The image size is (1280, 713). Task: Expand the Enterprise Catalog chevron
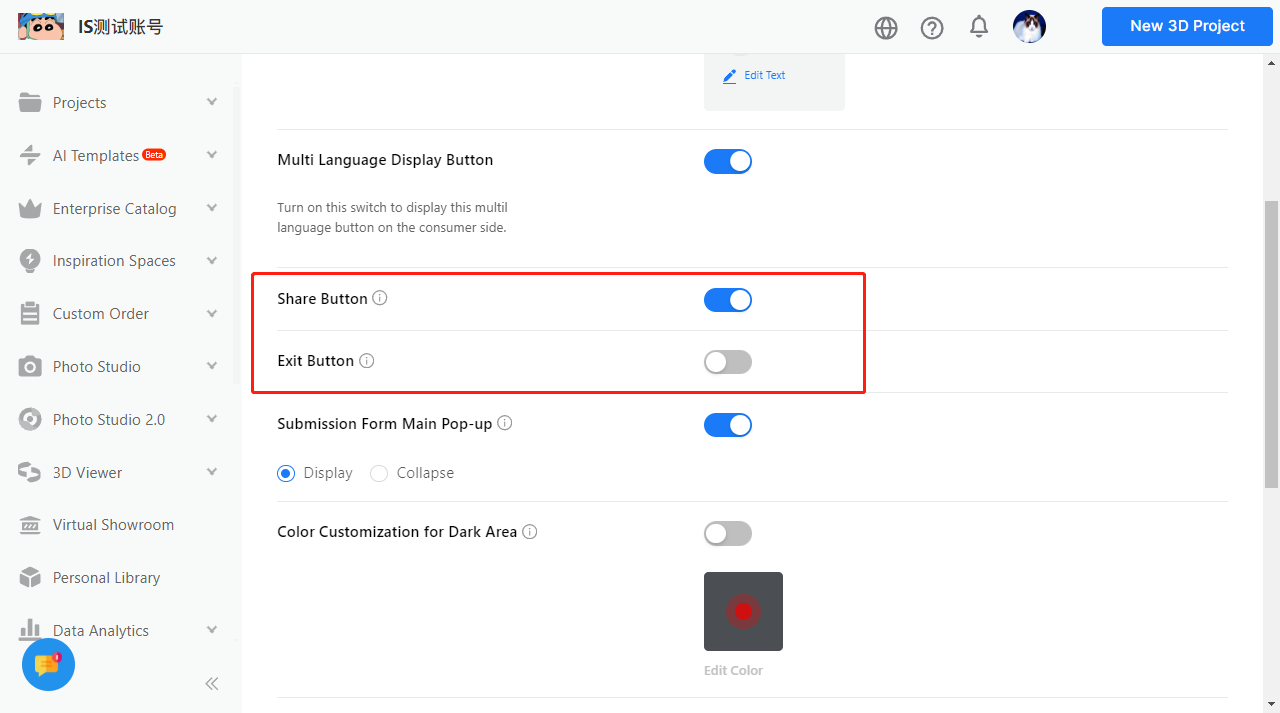click(212, 208)
